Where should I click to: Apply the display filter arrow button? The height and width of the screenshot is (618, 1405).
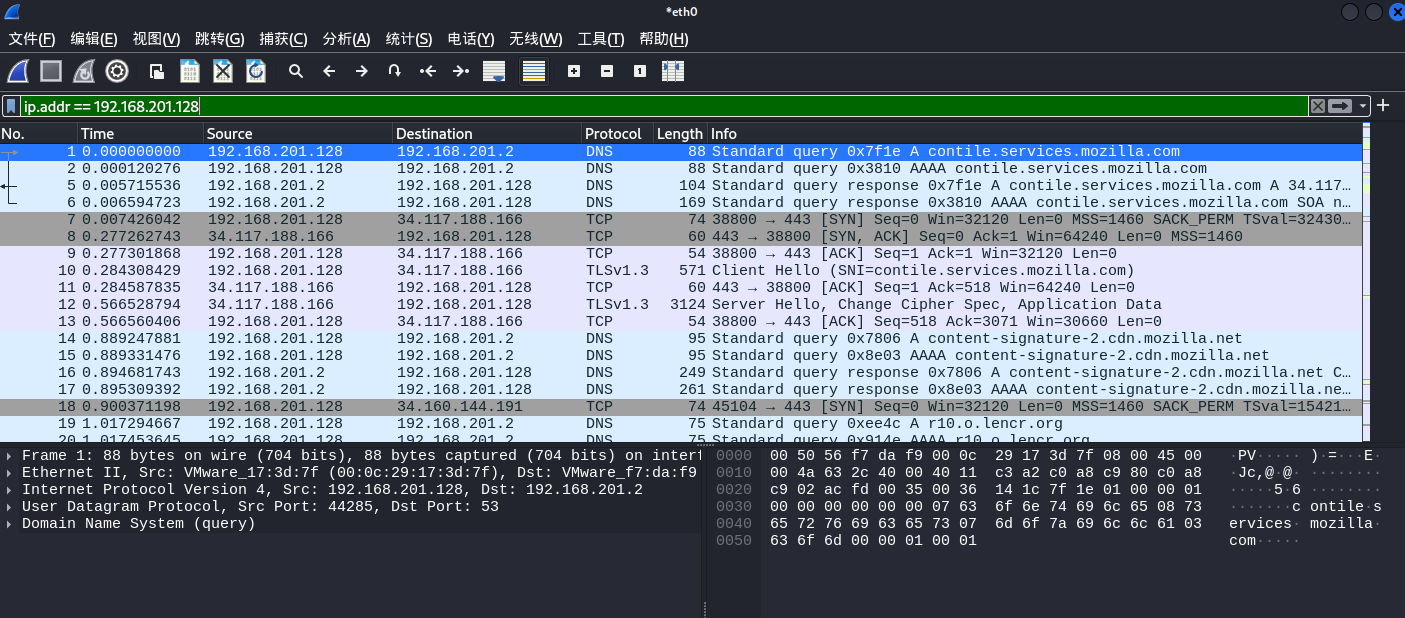[x=1340, y=106]
